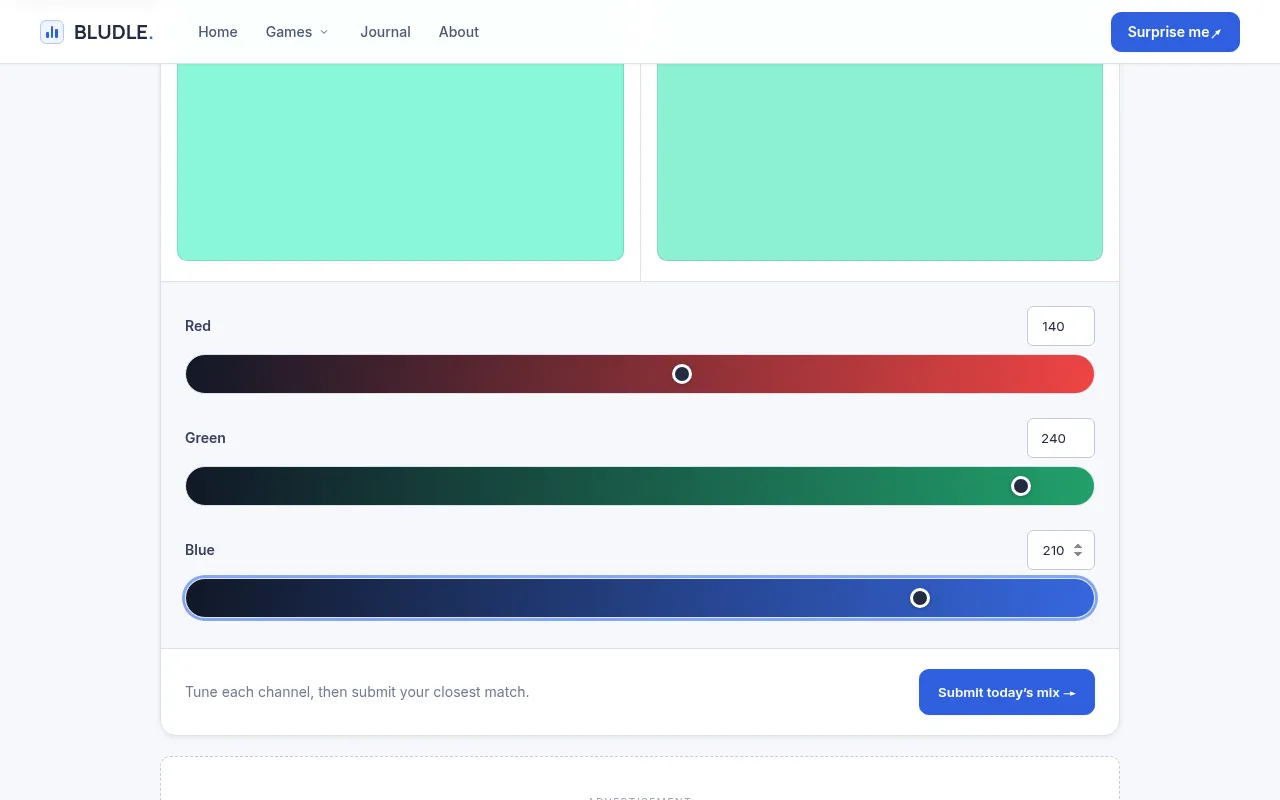Submit today's mix

coord(1007,692)
